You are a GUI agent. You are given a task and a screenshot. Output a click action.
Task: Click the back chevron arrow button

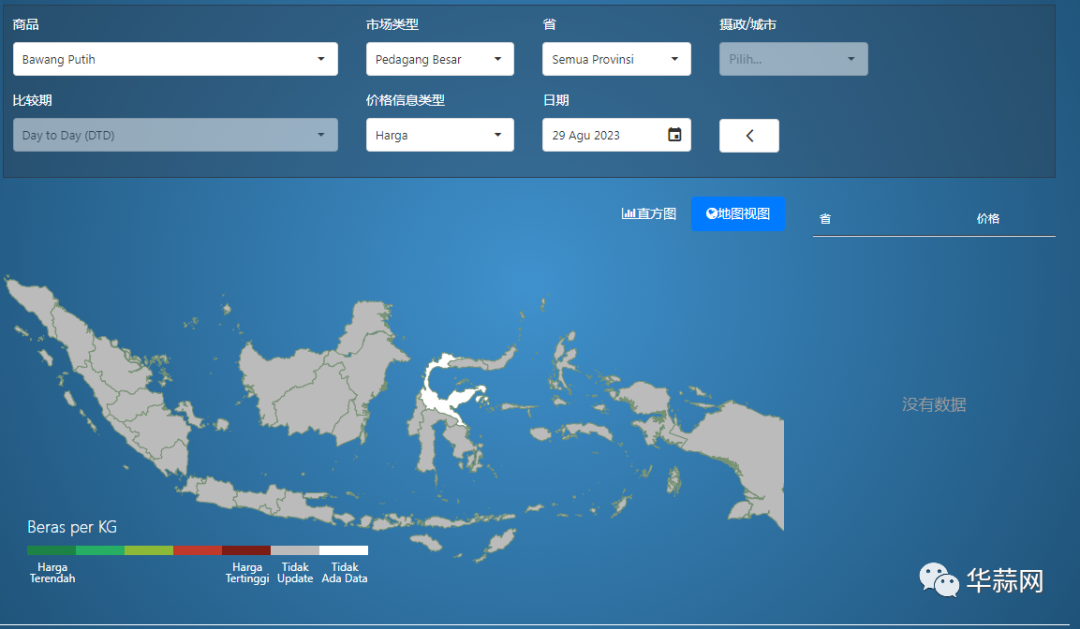(x=749, y=135)
